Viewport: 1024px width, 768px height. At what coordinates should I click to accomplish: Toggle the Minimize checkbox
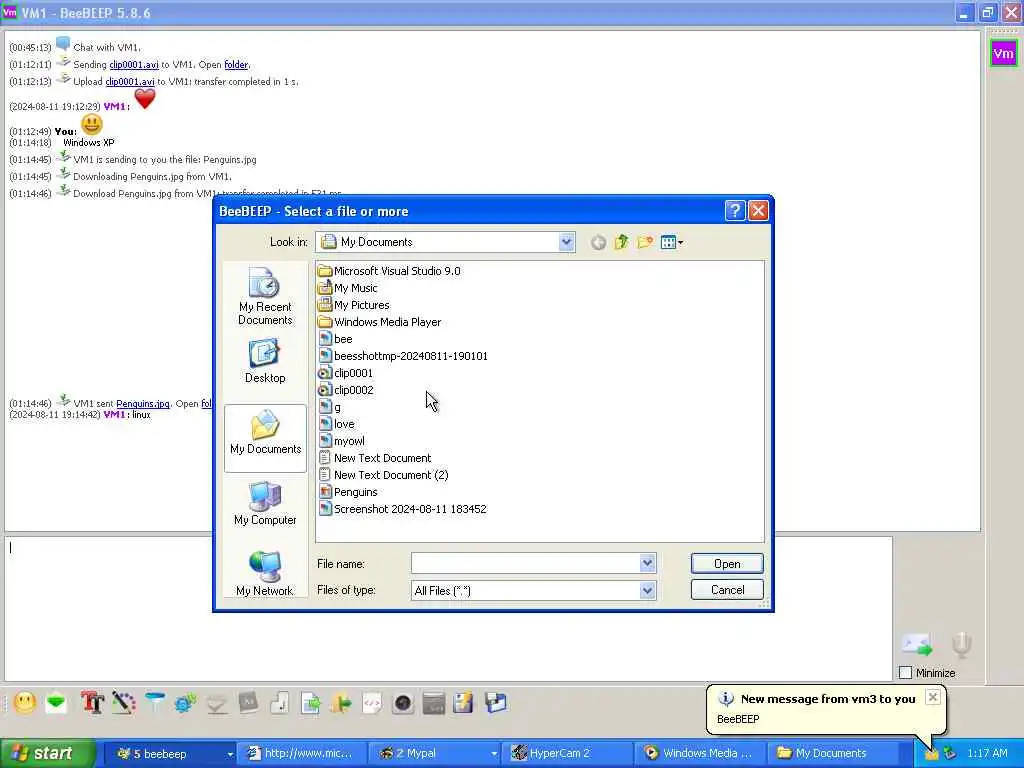906,673
